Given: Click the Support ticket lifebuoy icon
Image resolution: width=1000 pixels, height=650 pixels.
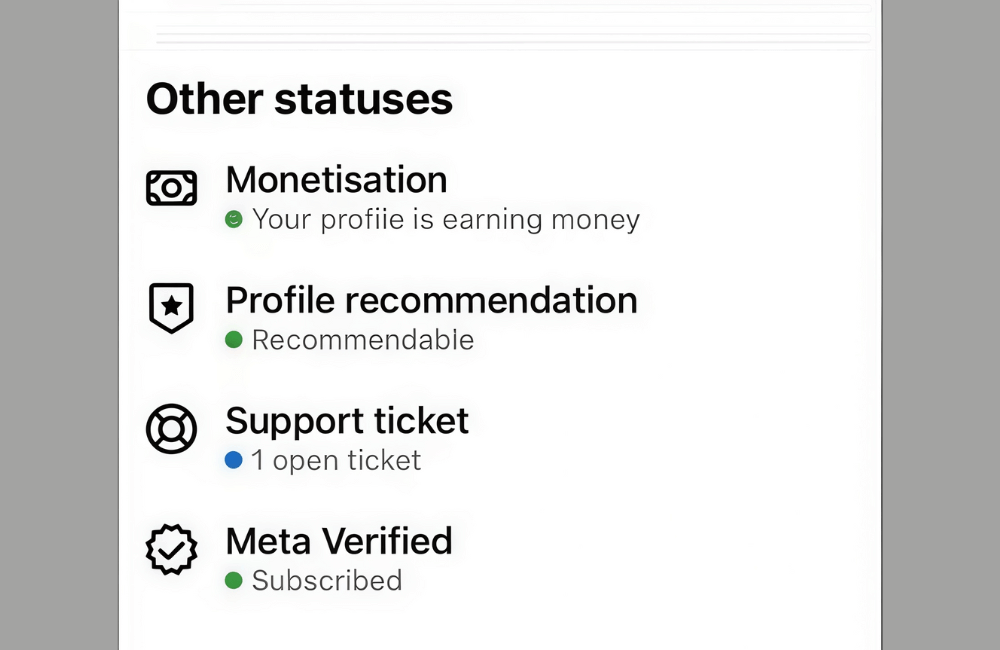Looking at the screenshot, I should (x=171, y=429).
